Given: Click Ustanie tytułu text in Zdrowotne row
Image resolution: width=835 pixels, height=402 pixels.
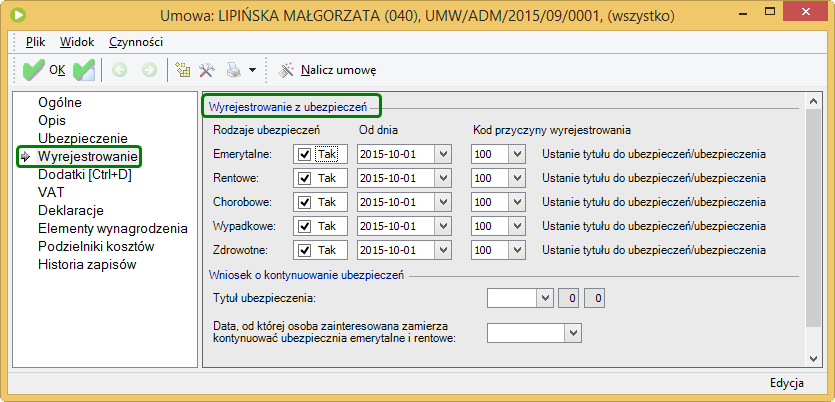Looking at the screenshot, I should [x=654, y=250].
